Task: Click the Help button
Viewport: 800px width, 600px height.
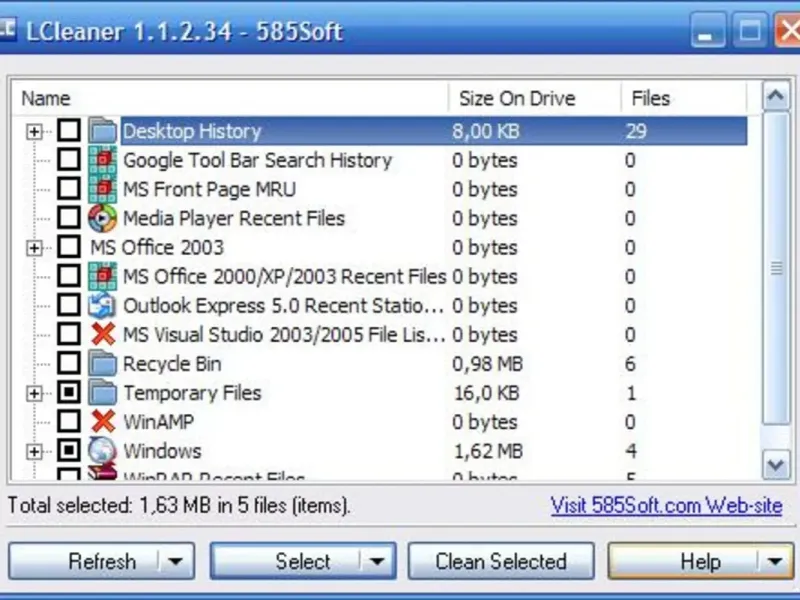Action: (701, 561)
